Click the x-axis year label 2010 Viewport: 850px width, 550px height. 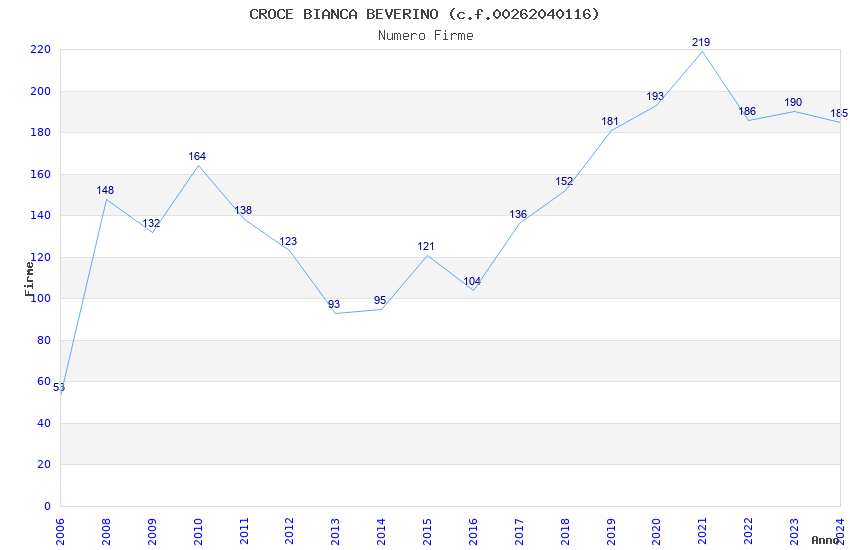coord(198,530)
